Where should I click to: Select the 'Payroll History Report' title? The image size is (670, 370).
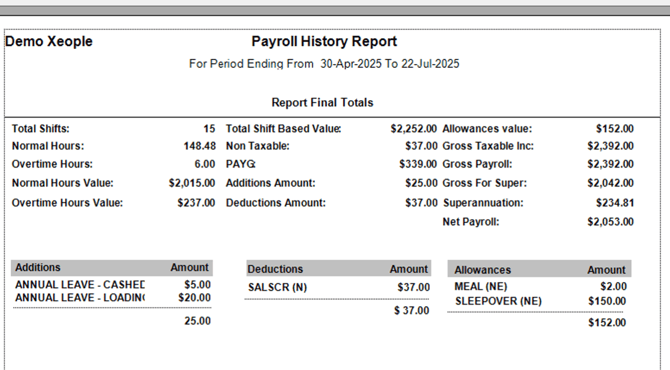(324, 41)
